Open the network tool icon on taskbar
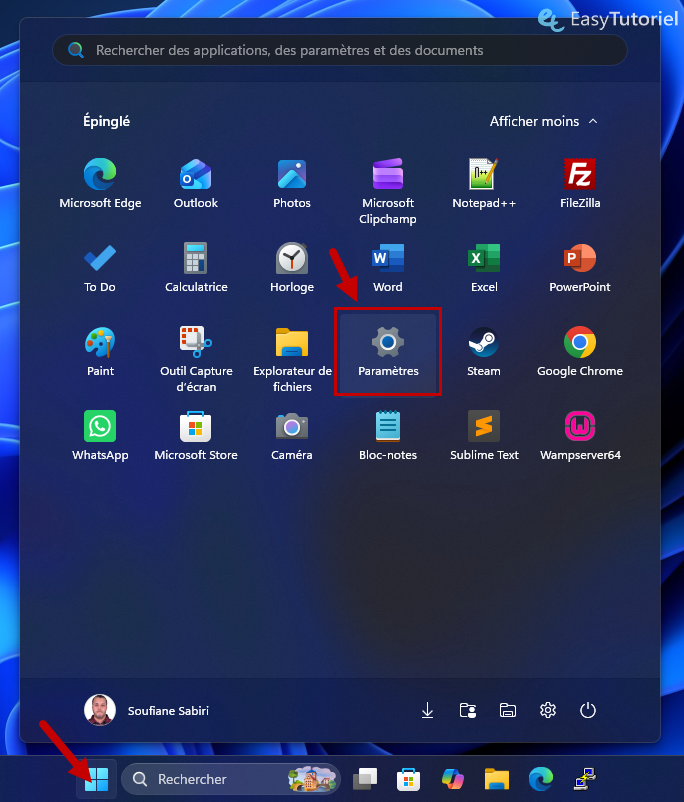Image resolution: width=684 pixels, height=802 pixels. [585, 779]
